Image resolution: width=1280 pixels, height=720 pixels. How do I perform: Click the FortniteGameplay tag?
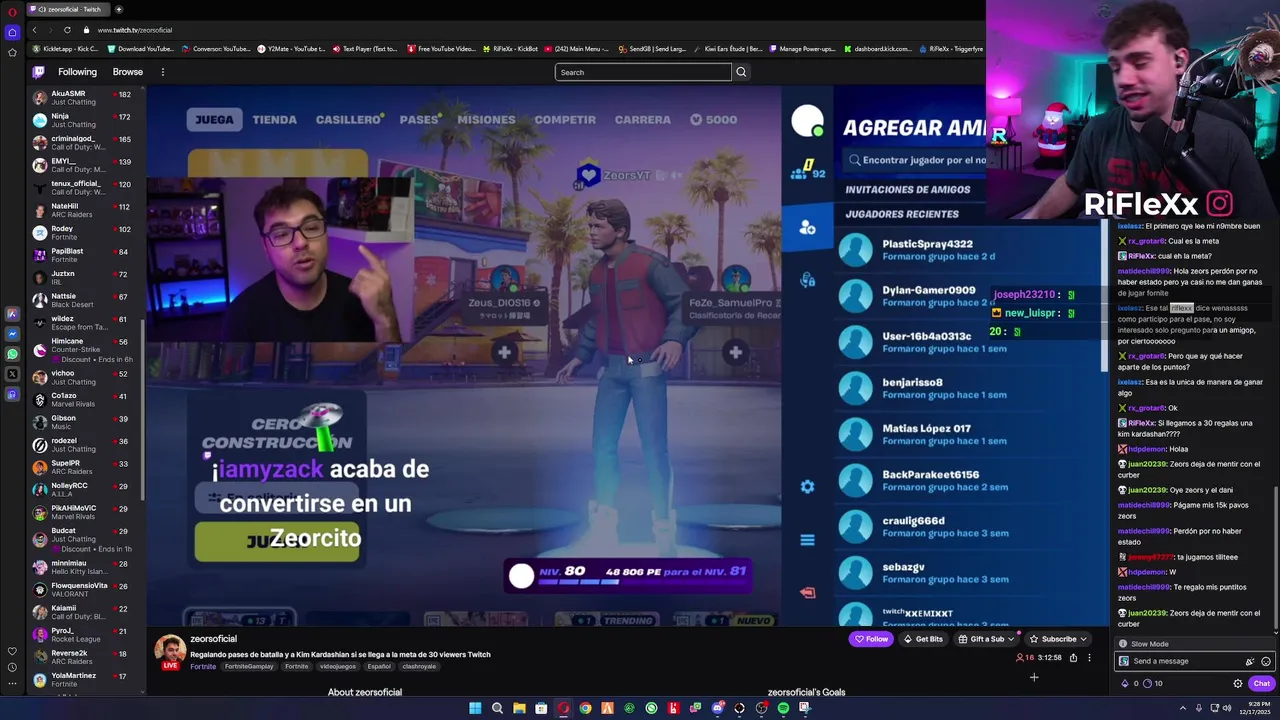tap(250, 667)
